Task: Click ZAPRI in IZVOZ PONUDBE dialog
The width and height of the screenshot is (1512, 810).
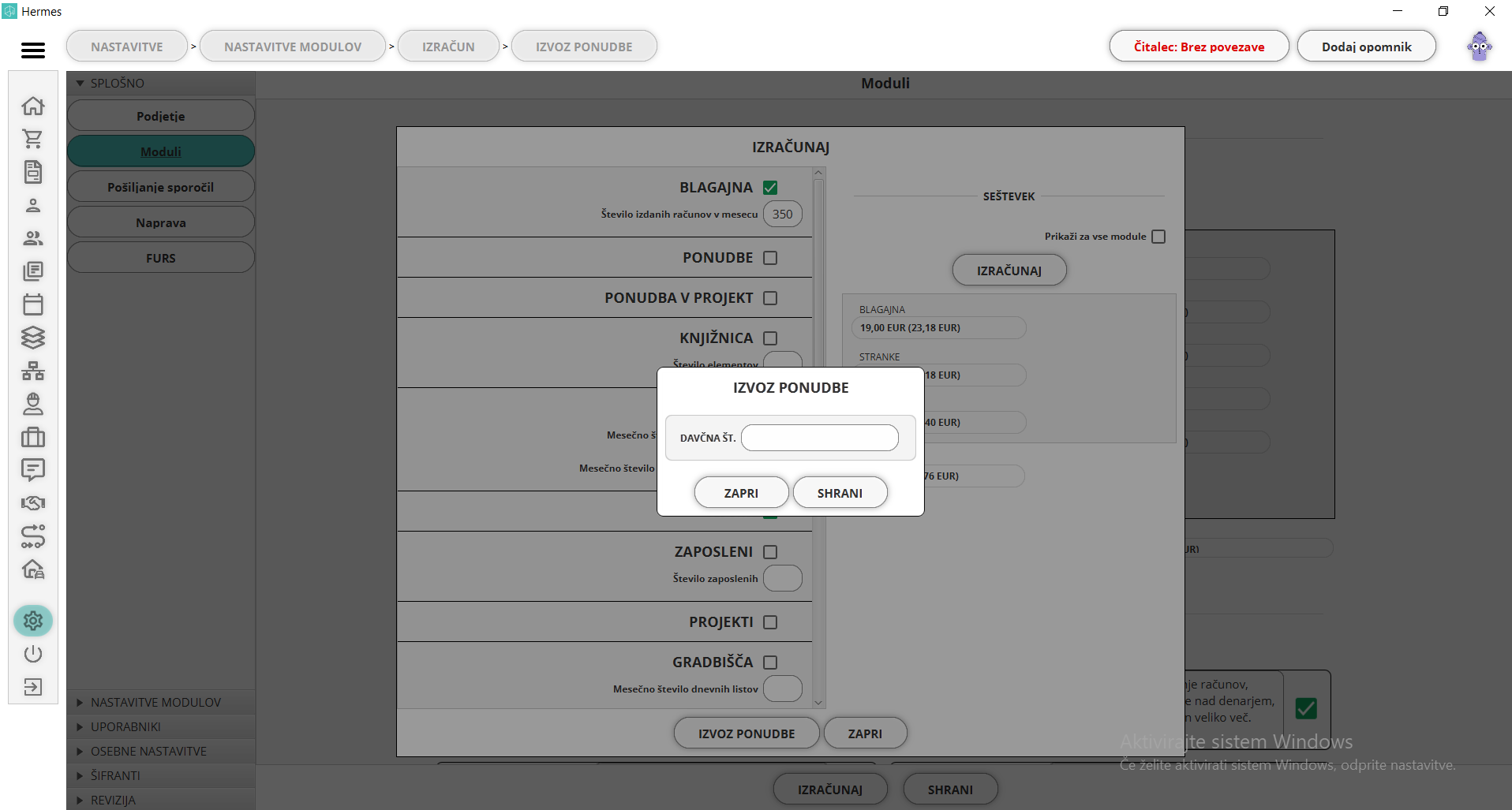Action: point(741,493)
